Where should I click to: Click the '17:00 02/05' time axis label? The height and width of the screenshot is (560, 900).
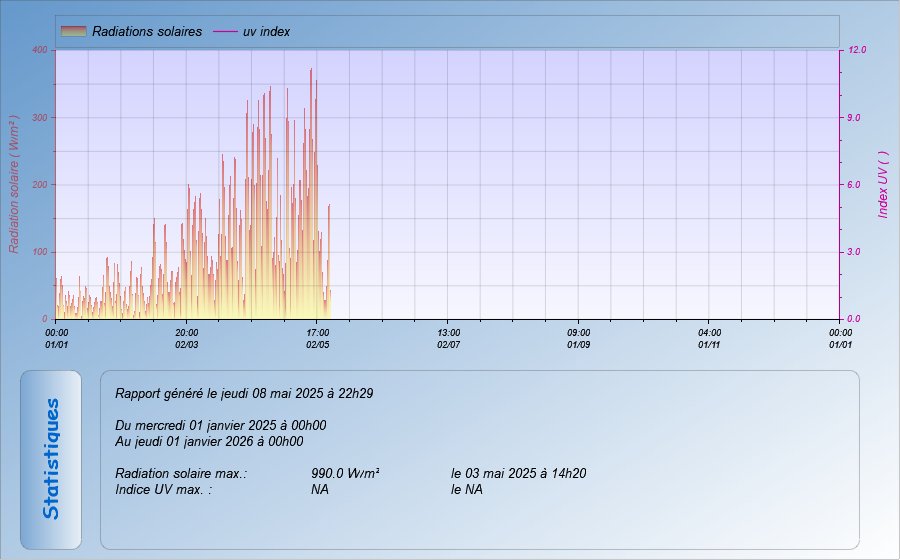[x=317, y=339]
